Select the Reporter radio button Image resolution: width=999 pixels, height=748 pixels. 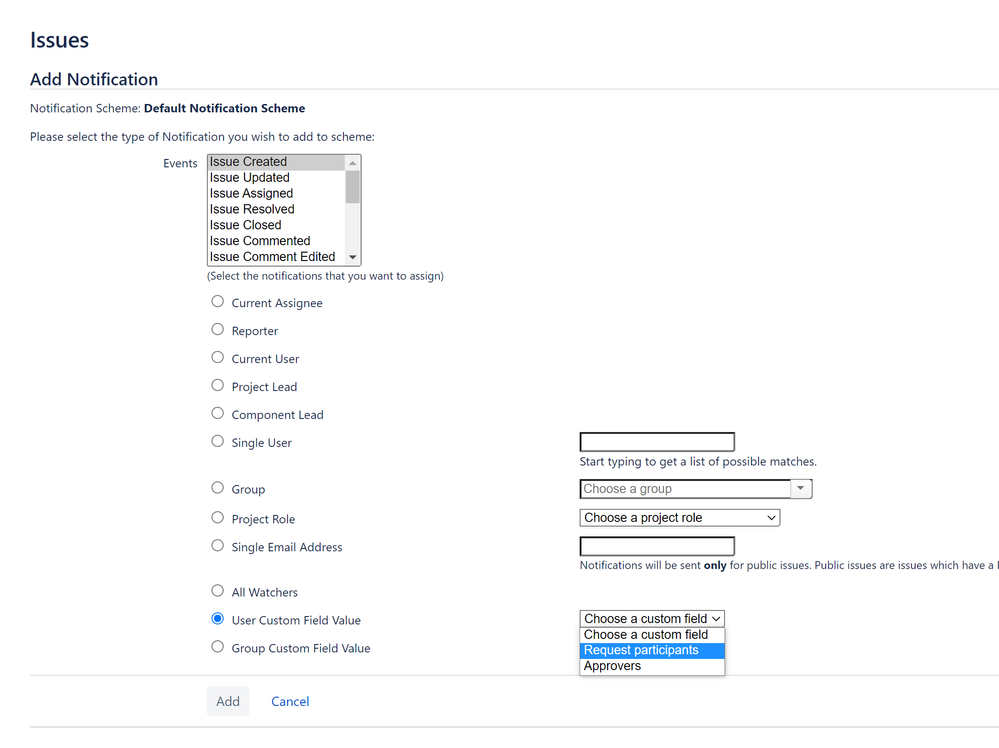[x=217, y=329]
